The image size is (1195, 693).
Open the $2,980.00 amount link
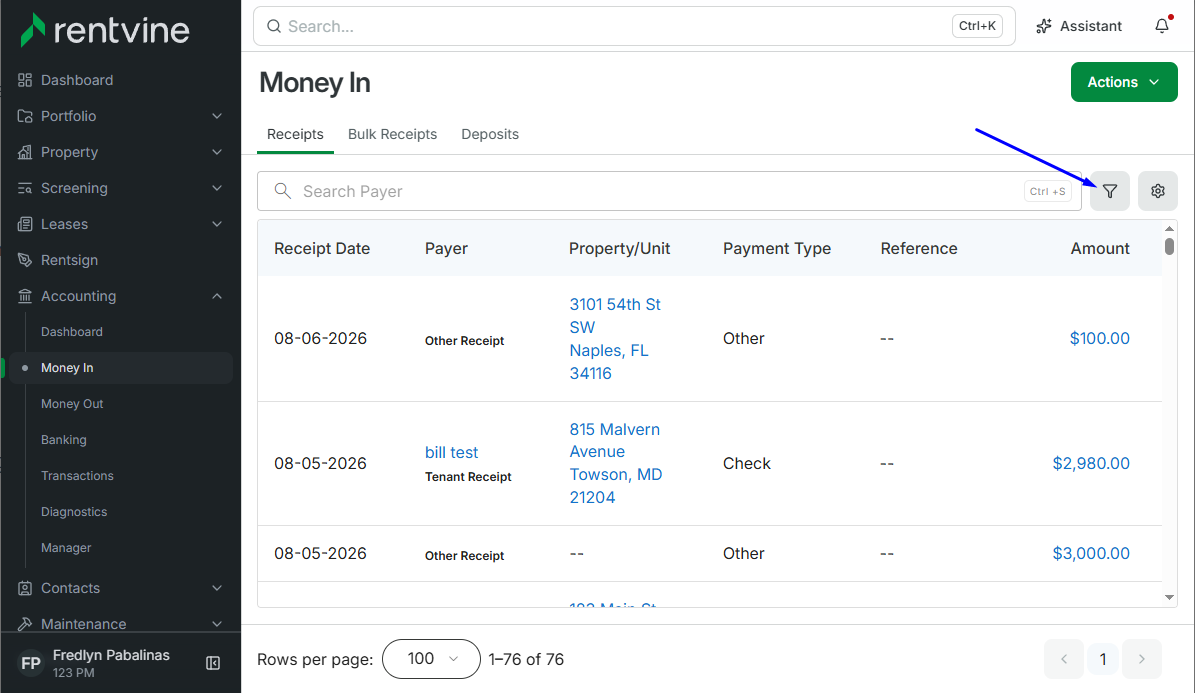[x=1091, y=463]
